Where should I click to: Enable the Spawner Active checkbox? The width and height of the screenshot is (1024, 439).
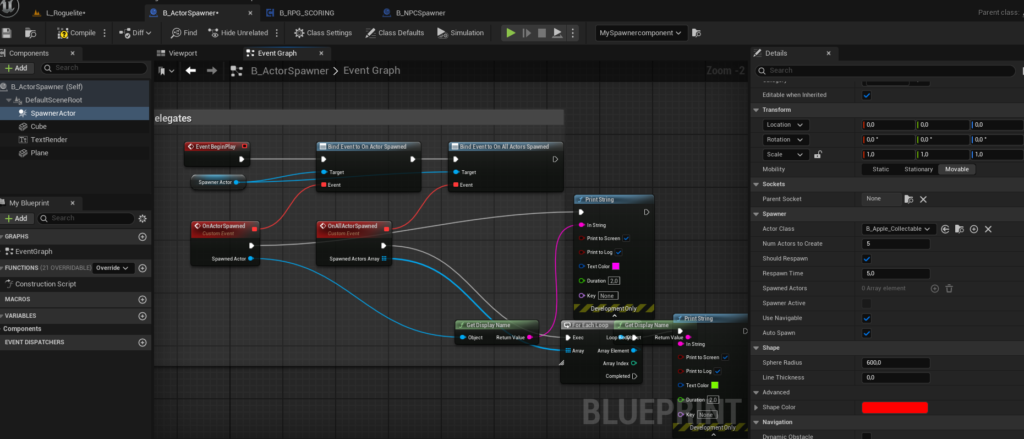coord(867,303)
